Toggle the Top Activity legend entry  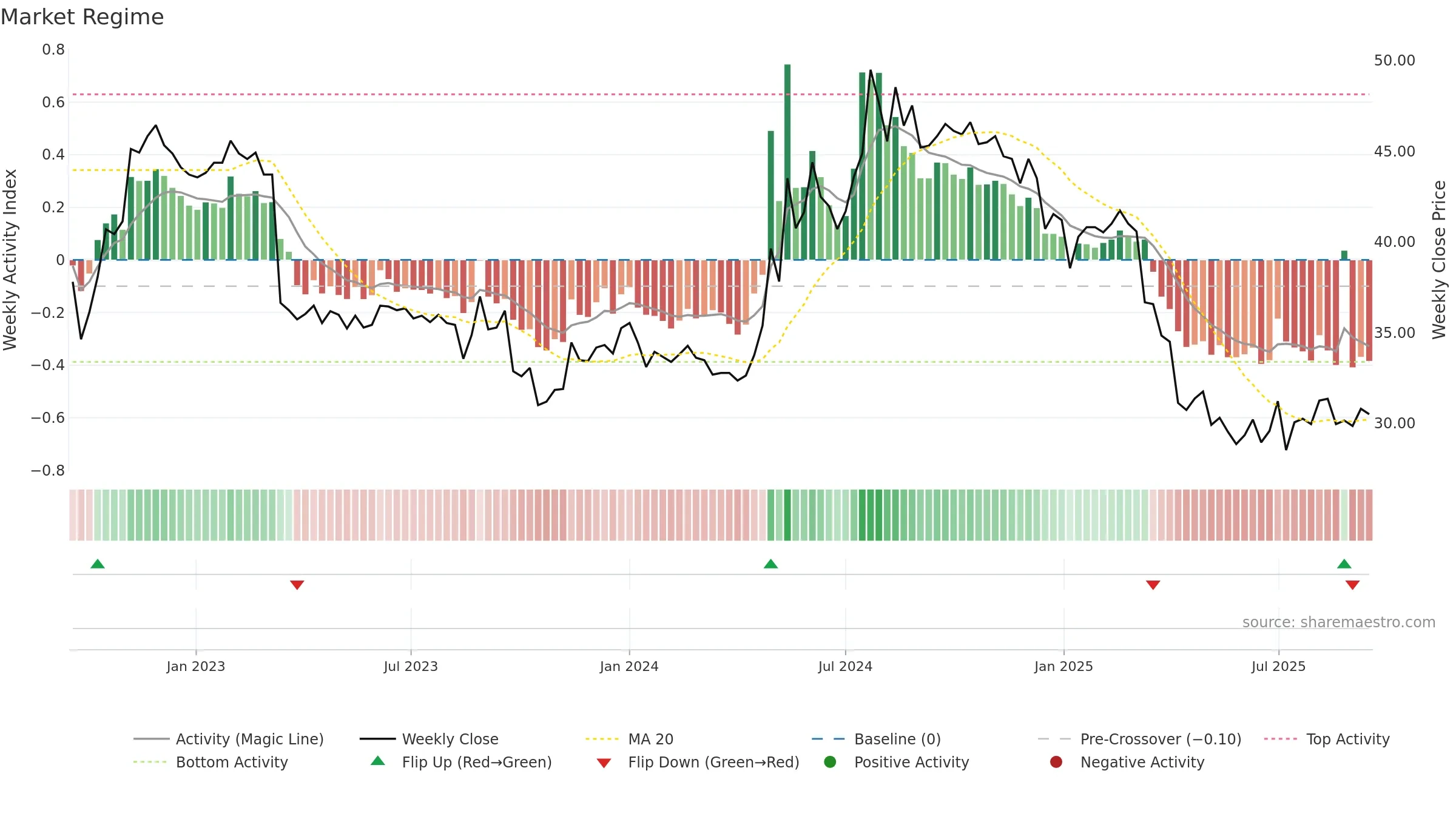point(1327,739)
